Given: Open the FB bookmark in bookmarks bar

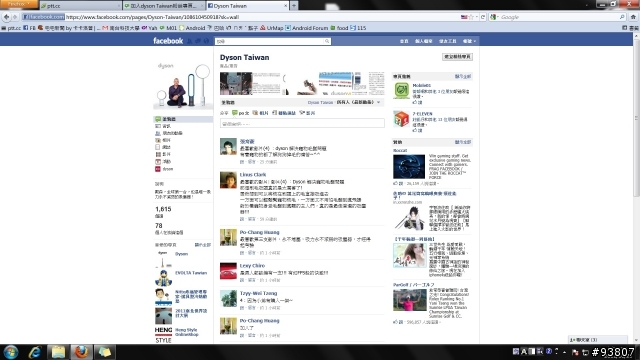Looking at the screenshot, I should (29, 28).
